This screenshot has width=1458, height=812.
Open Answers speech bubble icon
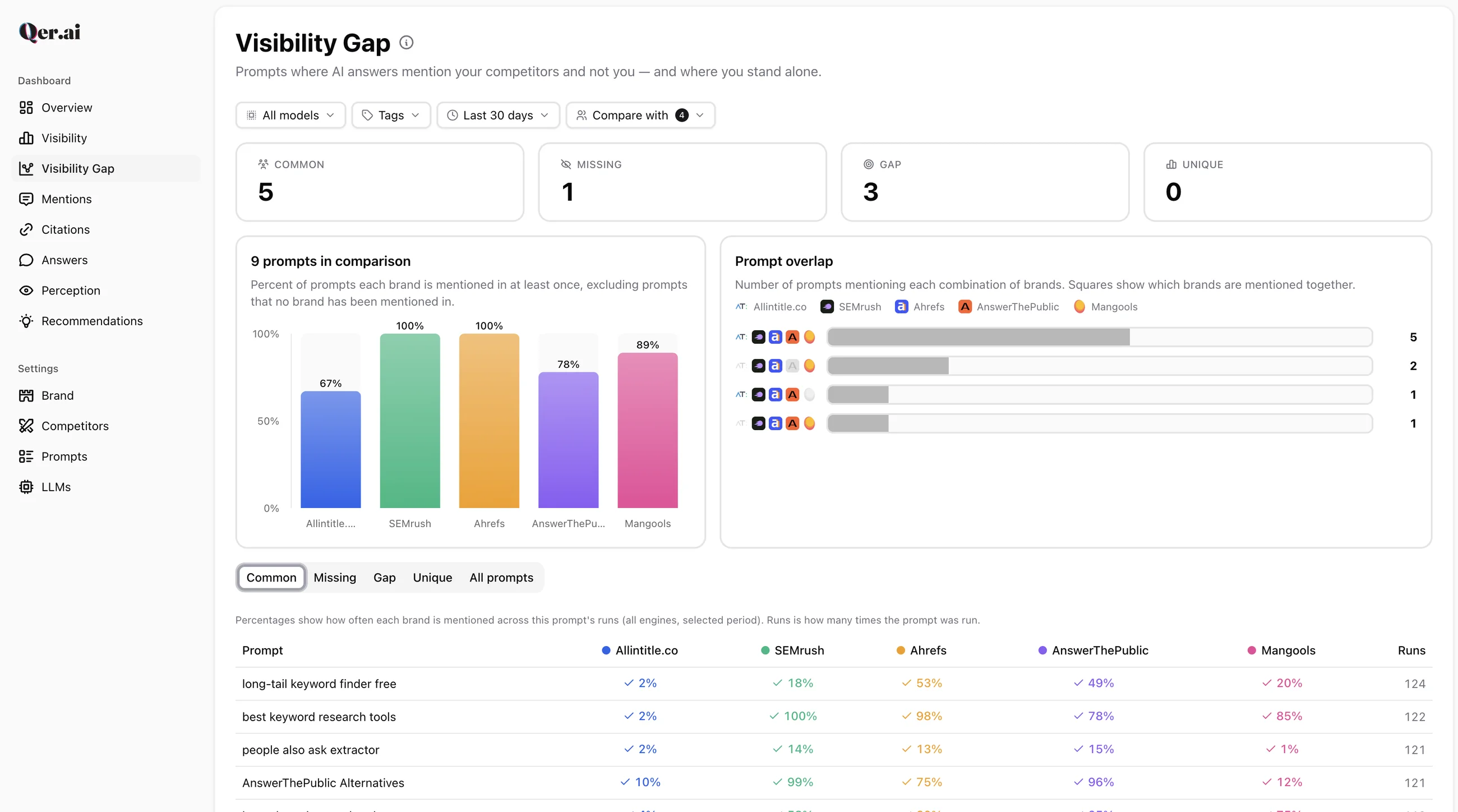[26, 260]
